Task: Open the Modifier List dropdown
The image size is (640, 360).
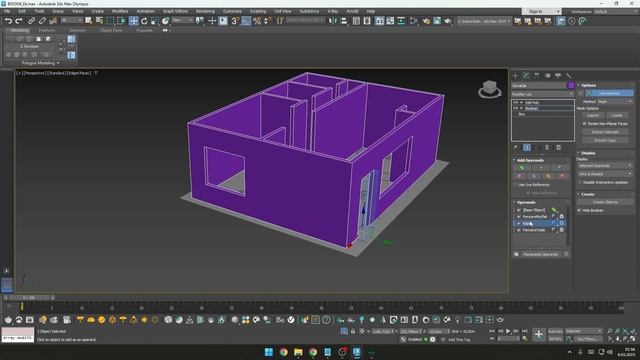Action: [543, 94]
